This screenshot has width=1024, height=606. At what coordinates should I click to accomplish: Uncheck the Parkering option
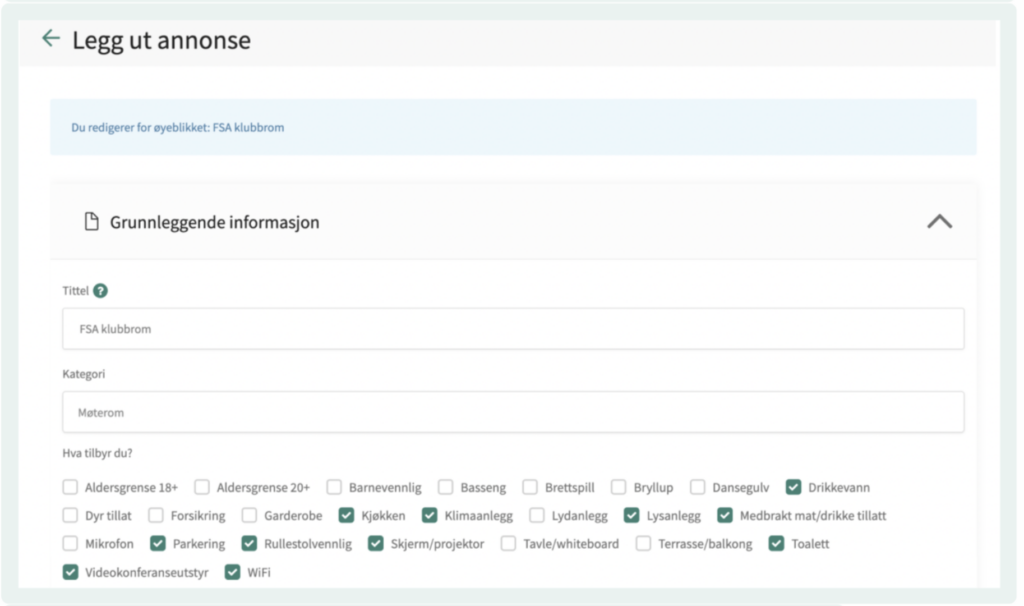[158, 544]
